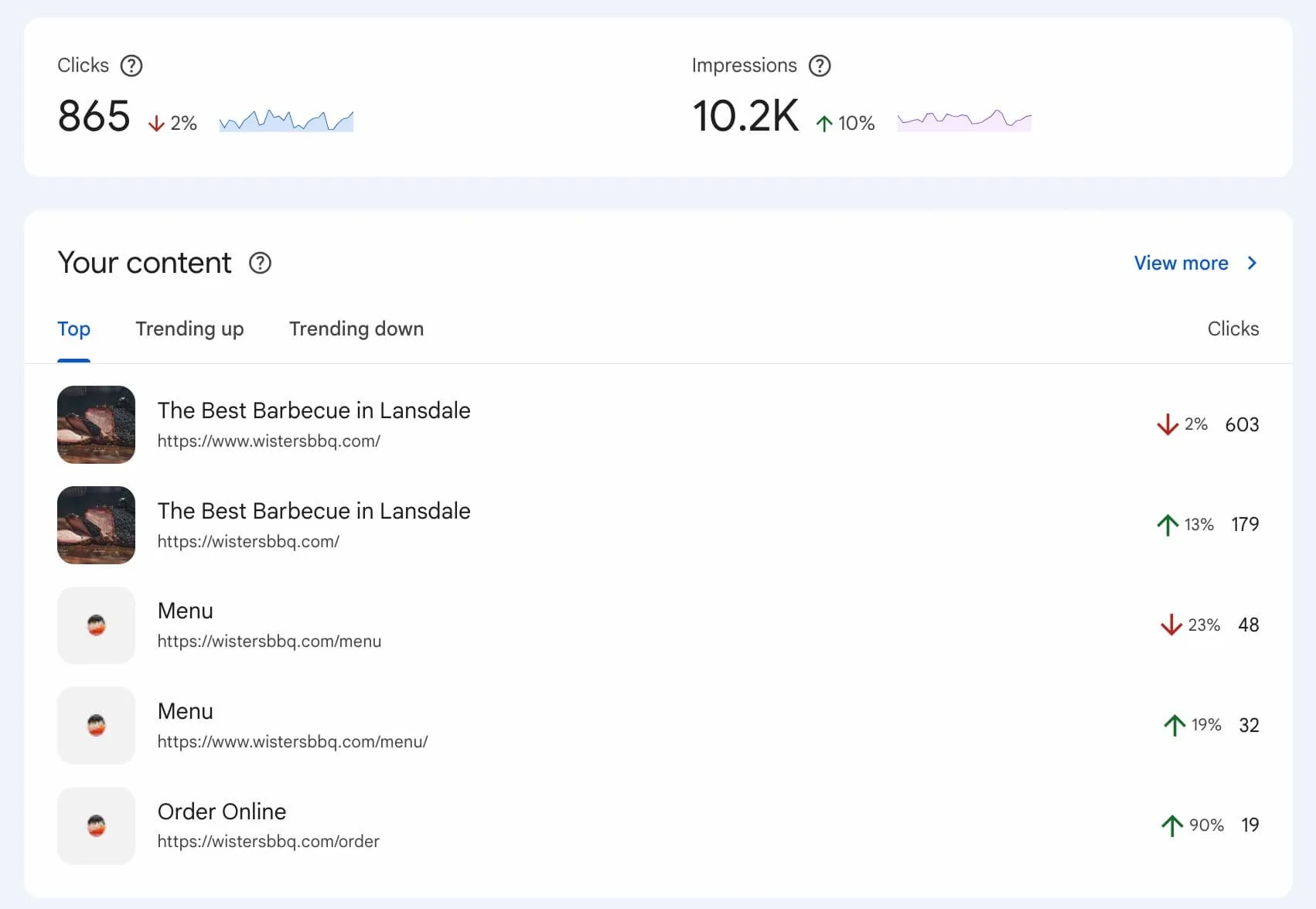Click the green up arrow beside 10% impressions
The image size is (1316, 909).
pos(824,124)
